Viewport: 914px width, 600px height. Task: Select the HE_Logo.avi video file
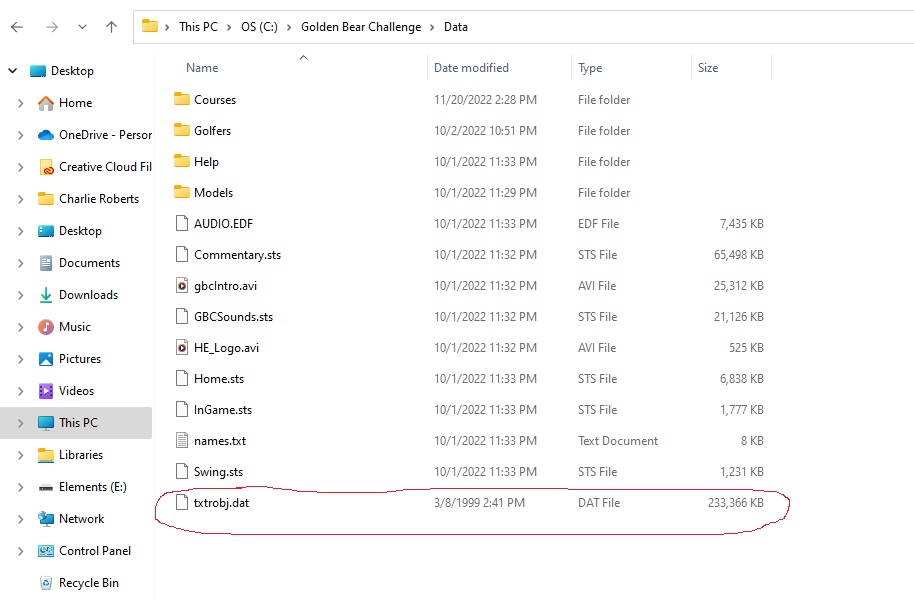click(226, 348)
